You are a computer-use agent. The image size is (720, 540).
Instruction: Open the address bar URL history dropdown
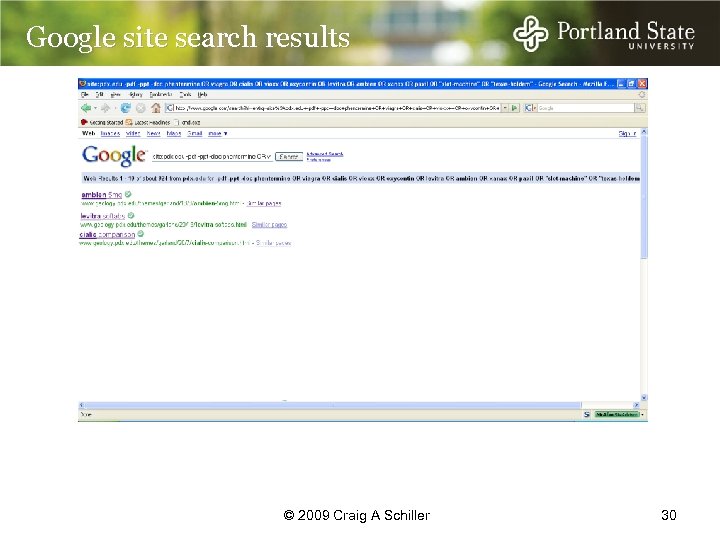point(505,108)
